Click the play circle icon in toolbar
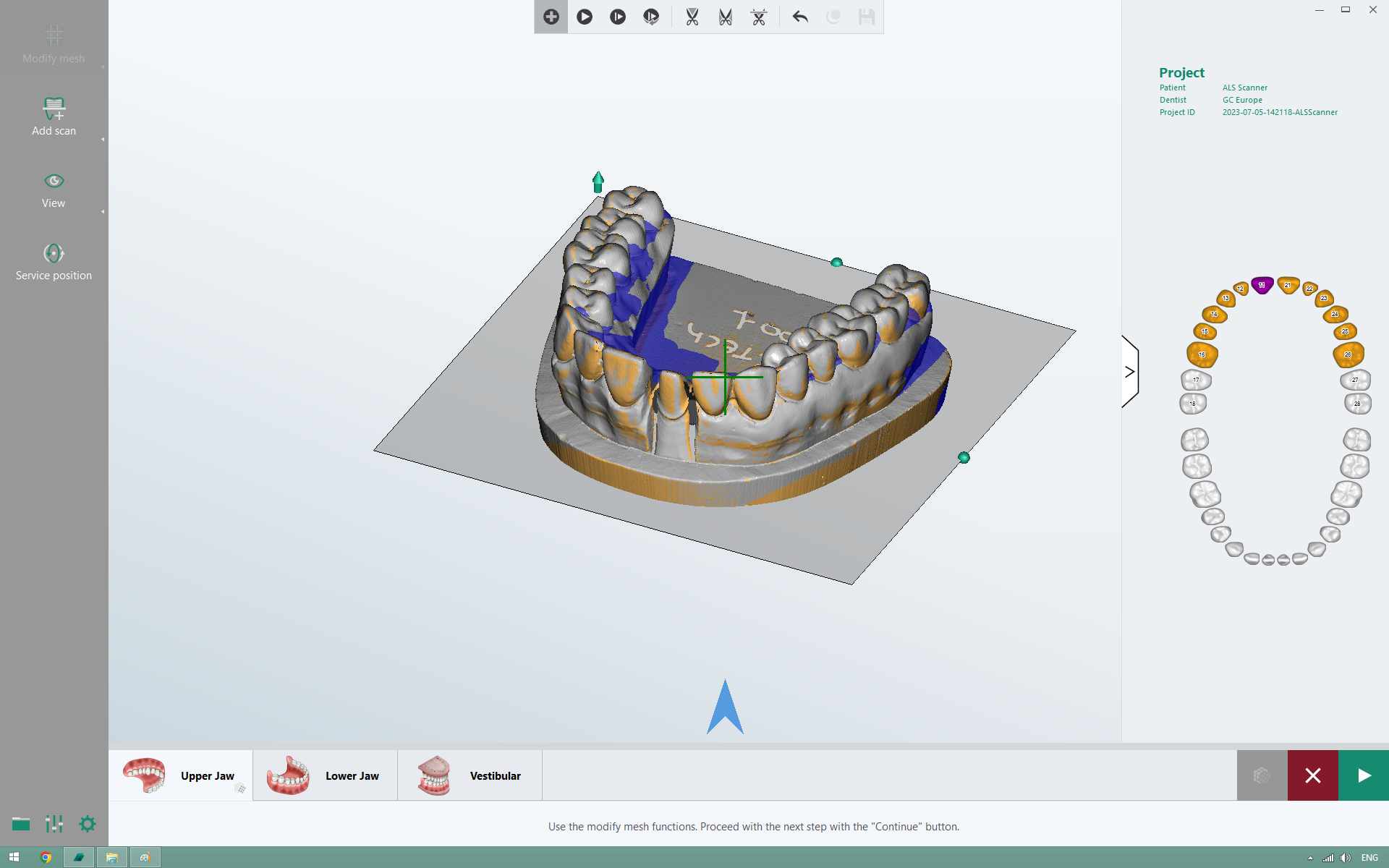This screenshot has width=1389, height=868. click(585, 17)
